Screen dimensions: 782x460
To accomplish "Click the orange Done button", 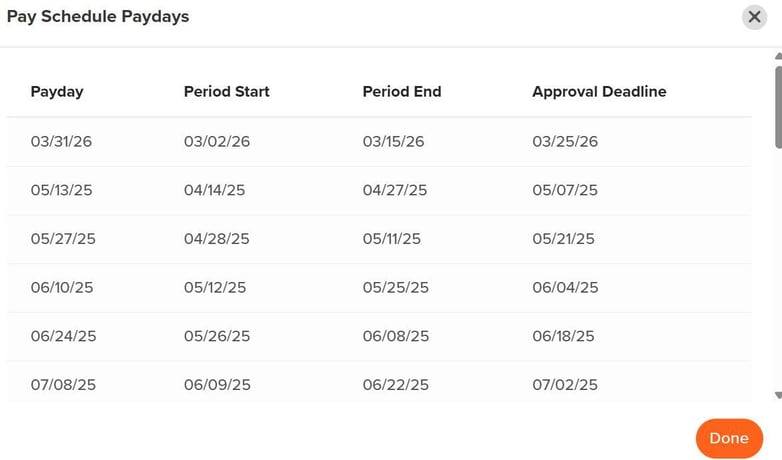I will coord(728,438).
